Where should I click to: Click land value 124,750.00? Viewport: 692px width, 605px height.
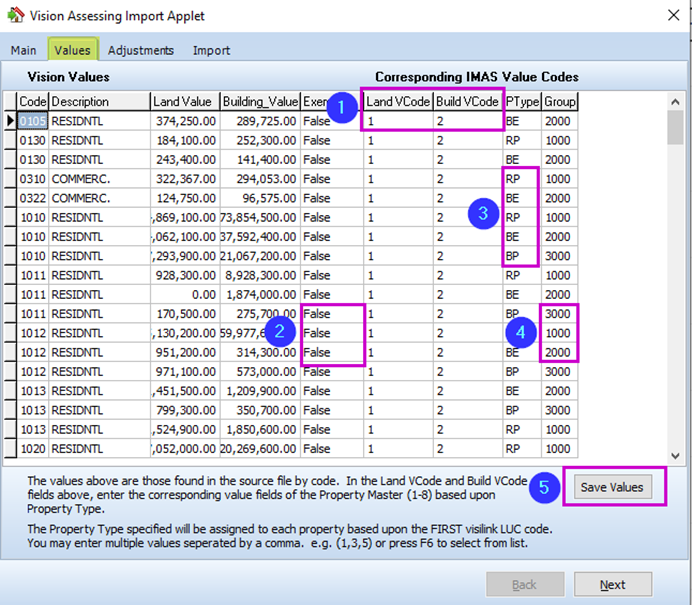coord(185,198)
